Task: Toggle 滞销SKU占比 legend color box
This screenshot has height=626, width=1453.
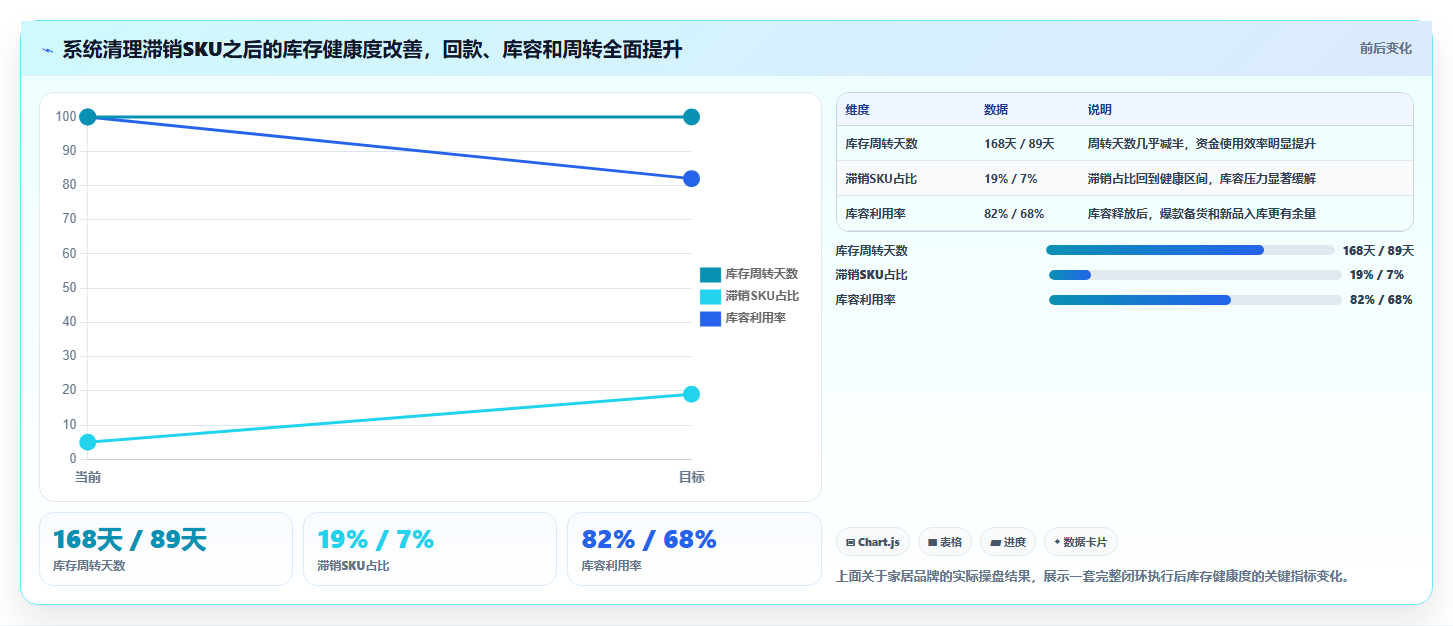Action: click(x=710, y=296)
